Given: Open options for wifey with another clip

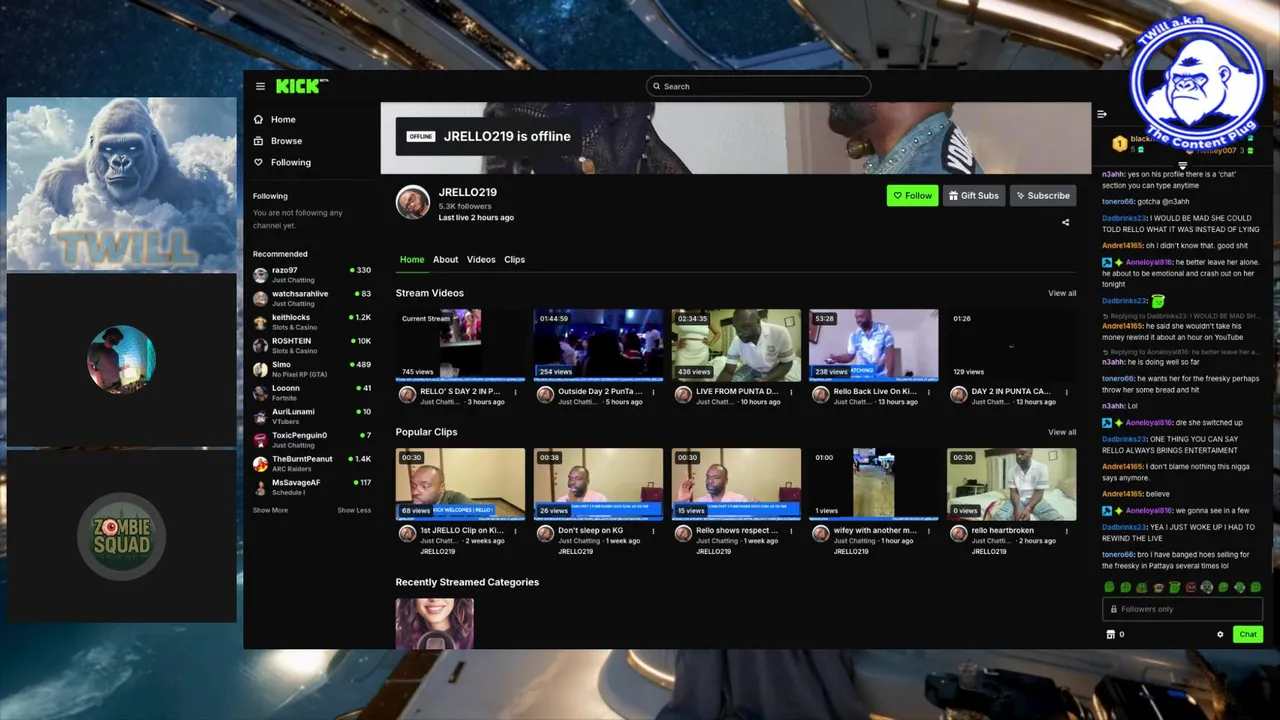Looking at the screenshot, I should click(x=929, y=531).
